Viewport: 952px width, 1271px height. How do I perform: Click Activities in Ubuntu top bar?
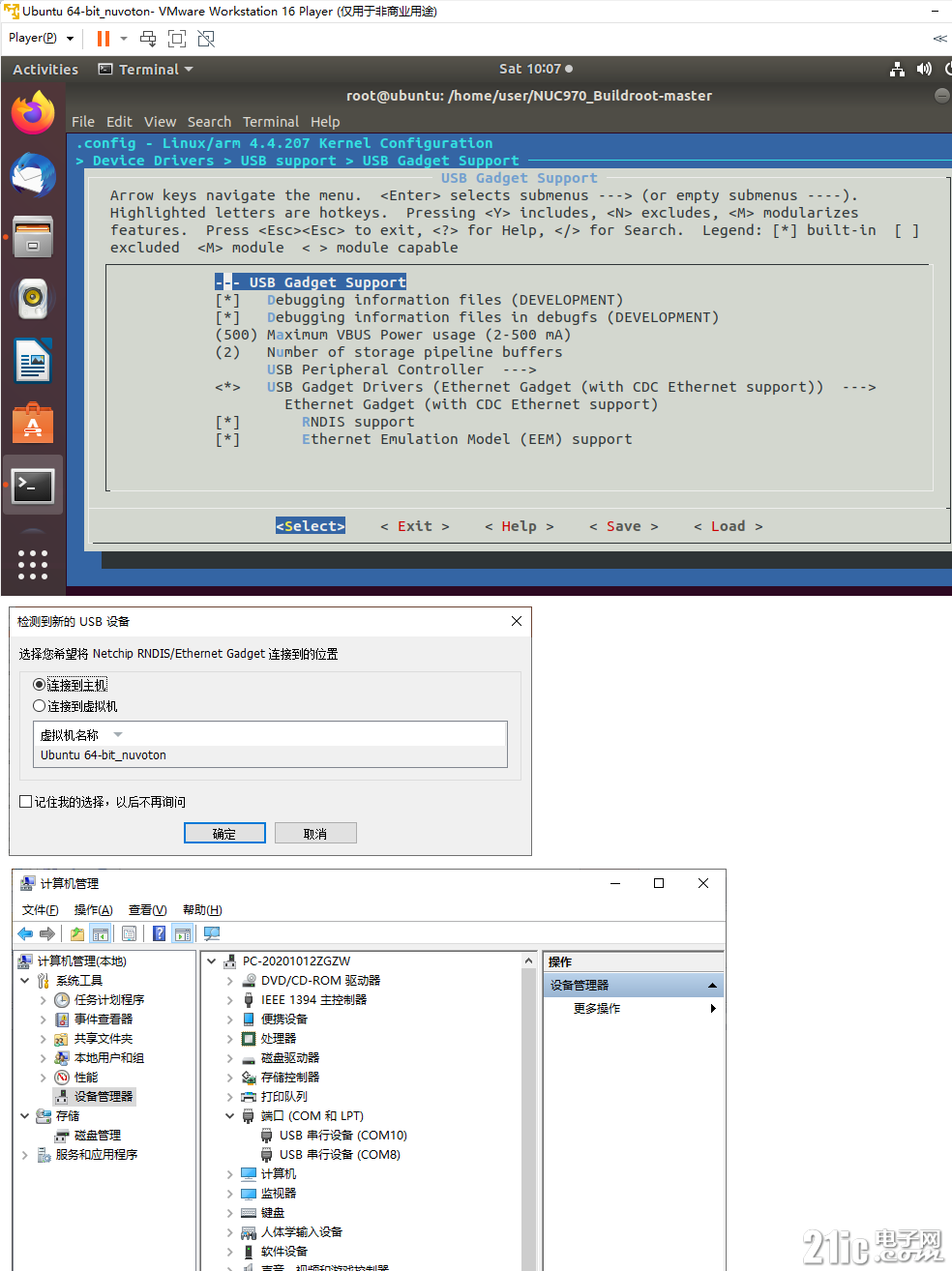pyautogui.click(x=45, y=70)
